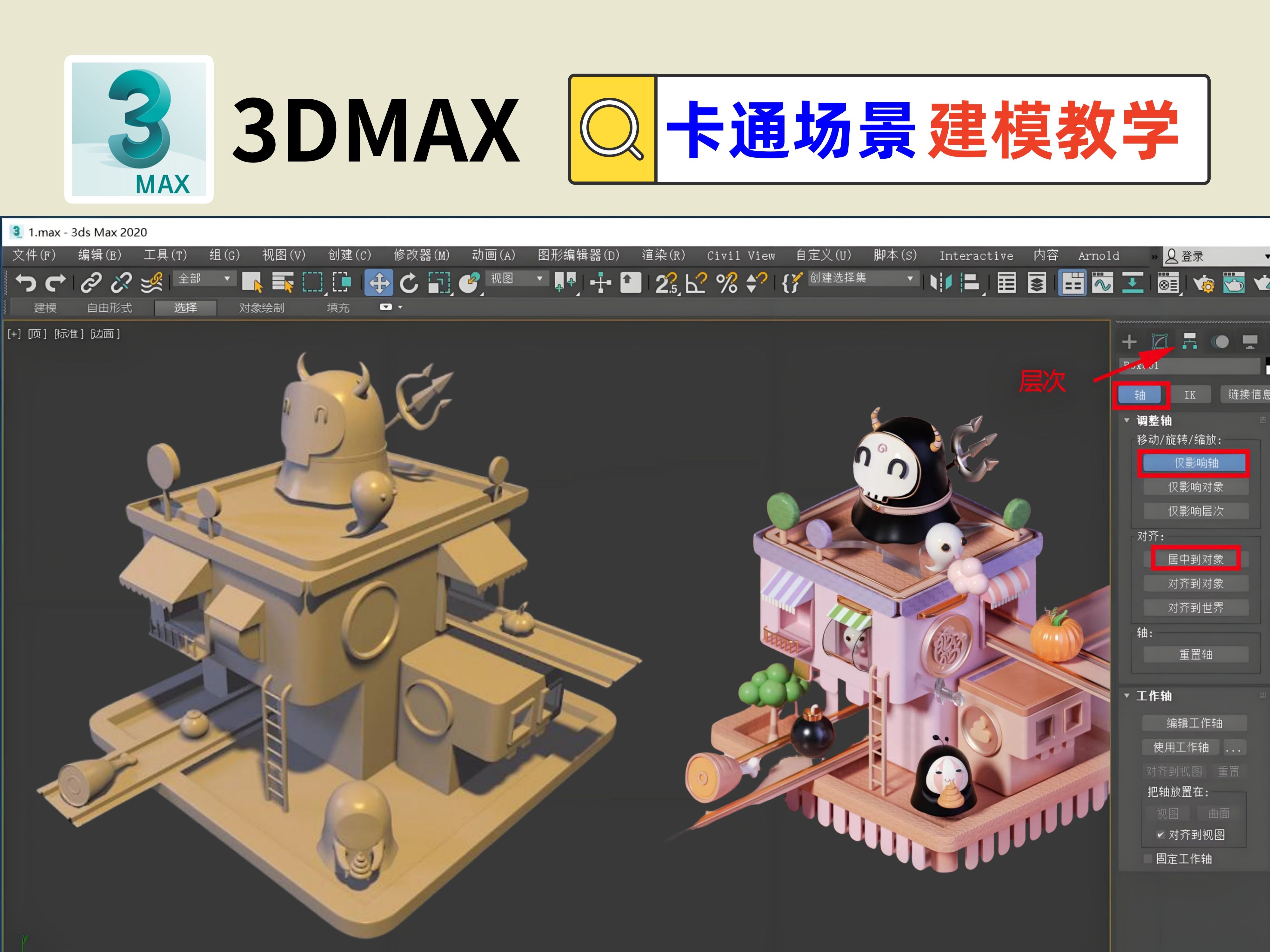Open the viewport 边面 shading menu
The image size is (1270, 952).
[x=105, y=334]
